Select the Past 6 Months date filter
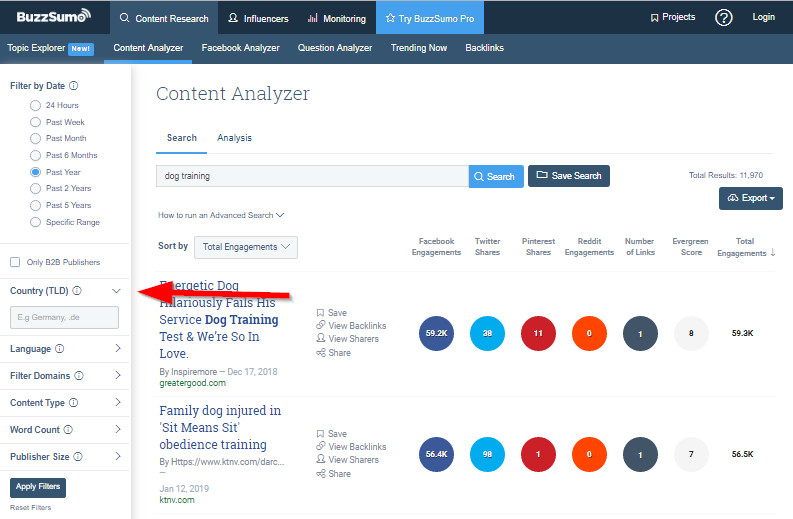Screen dimensions: 793x519 [35, 155]
